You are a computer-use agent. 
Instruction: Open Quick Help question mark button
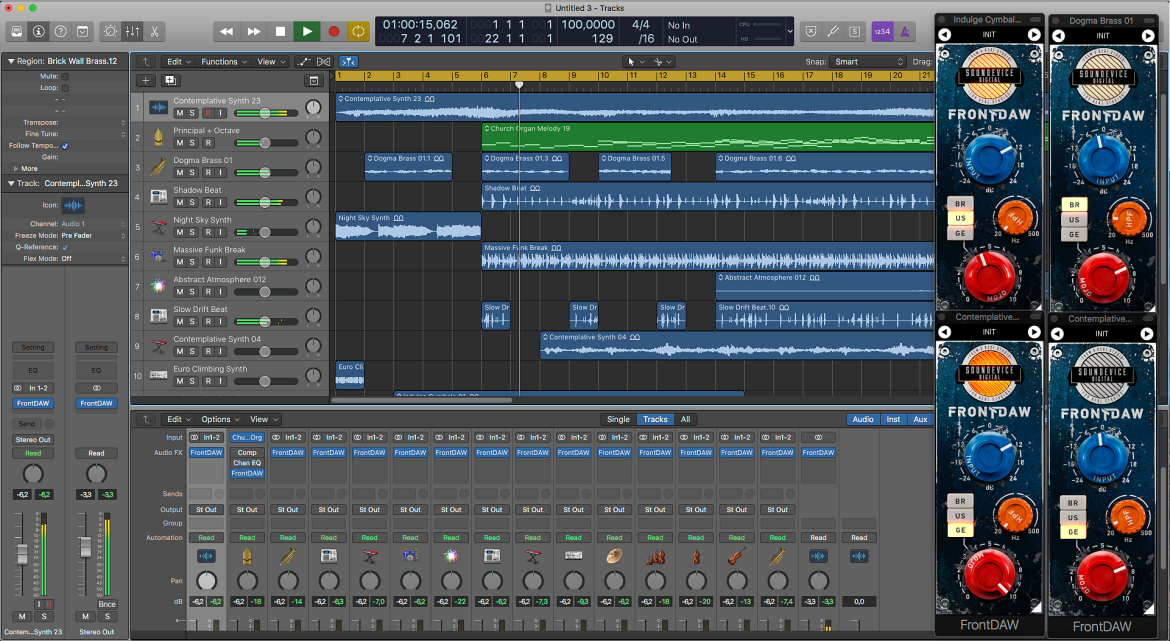(60, 31)
